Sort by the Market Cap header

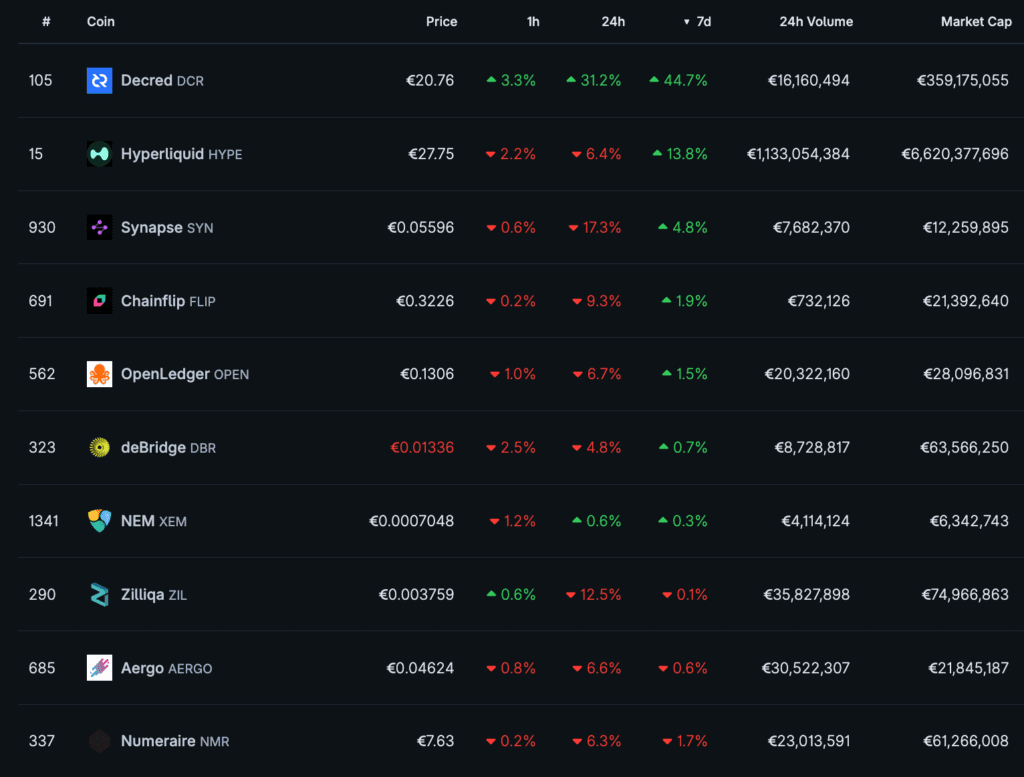click(x=975, y=22)
